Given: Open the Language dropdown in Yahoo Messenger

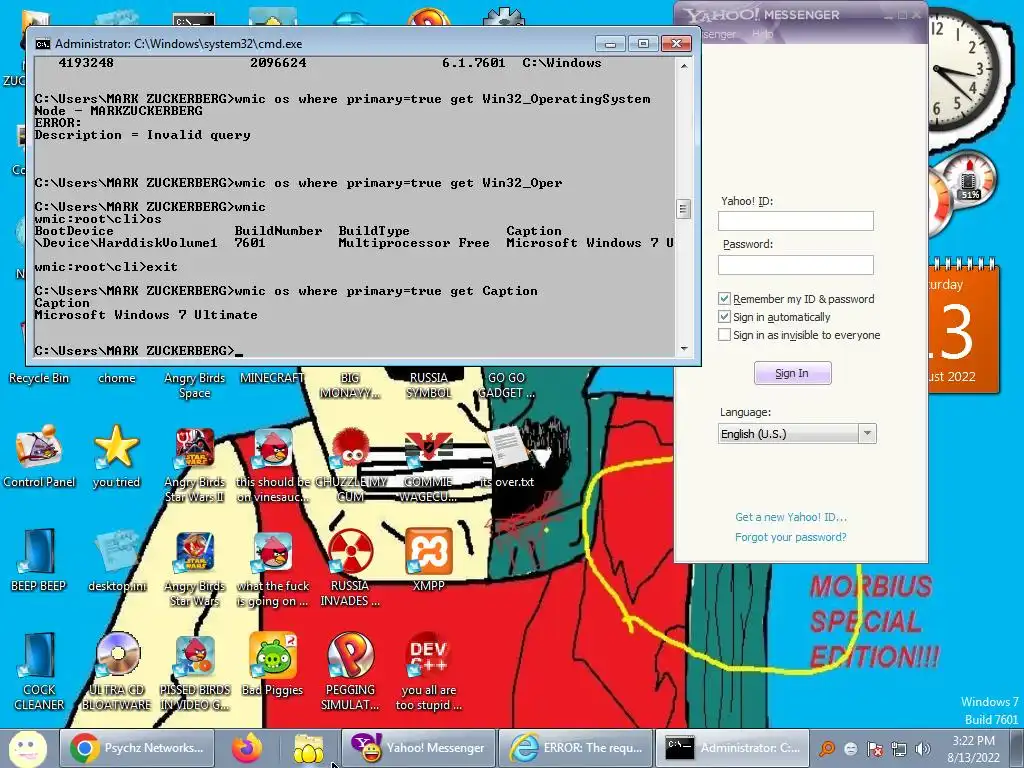Looking at the screenshot, I should pos(797,434).
